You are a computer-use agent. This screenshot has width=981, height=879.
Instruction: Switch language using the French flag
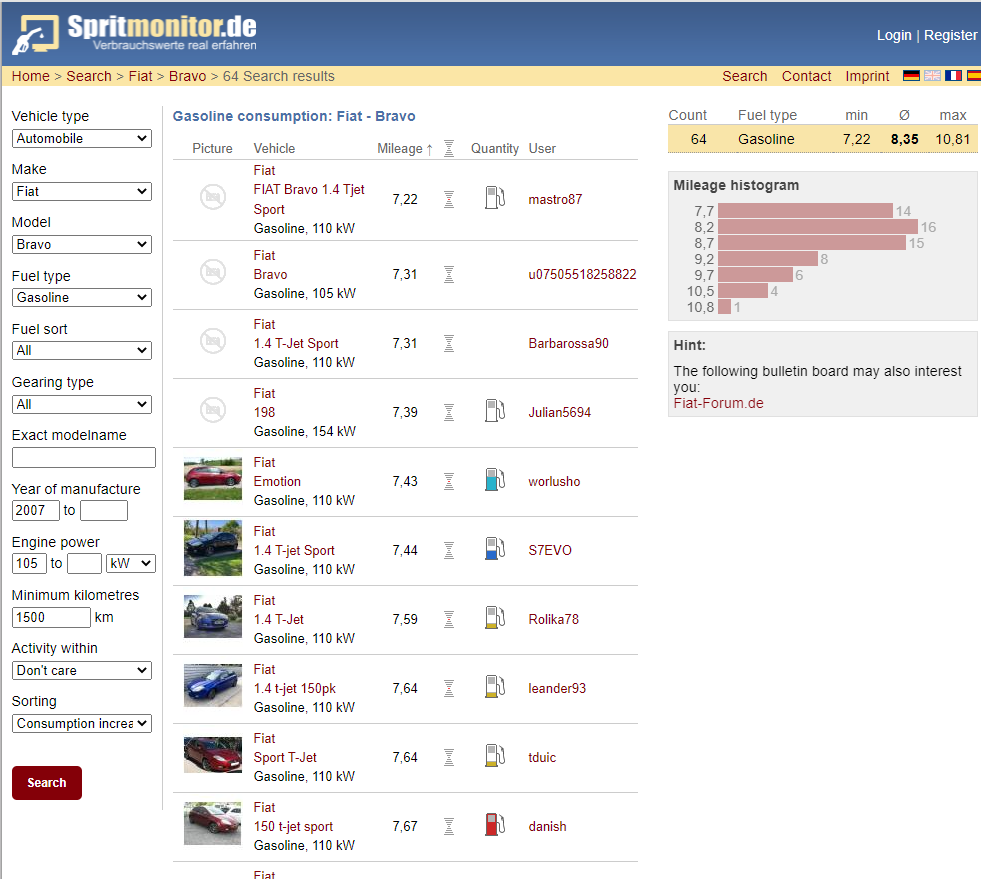[x=953, y=76]
